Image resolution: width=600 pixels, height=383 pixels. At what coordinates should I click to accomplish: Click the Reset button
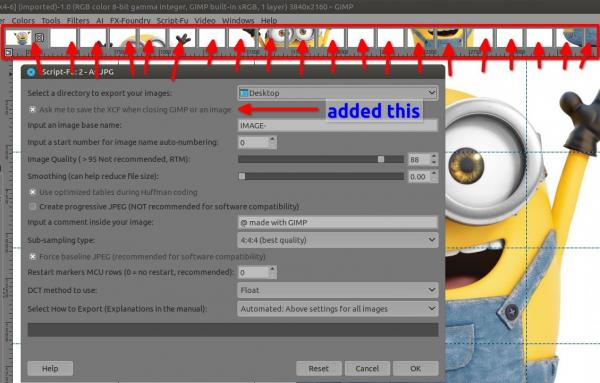[x=318, y=368]
